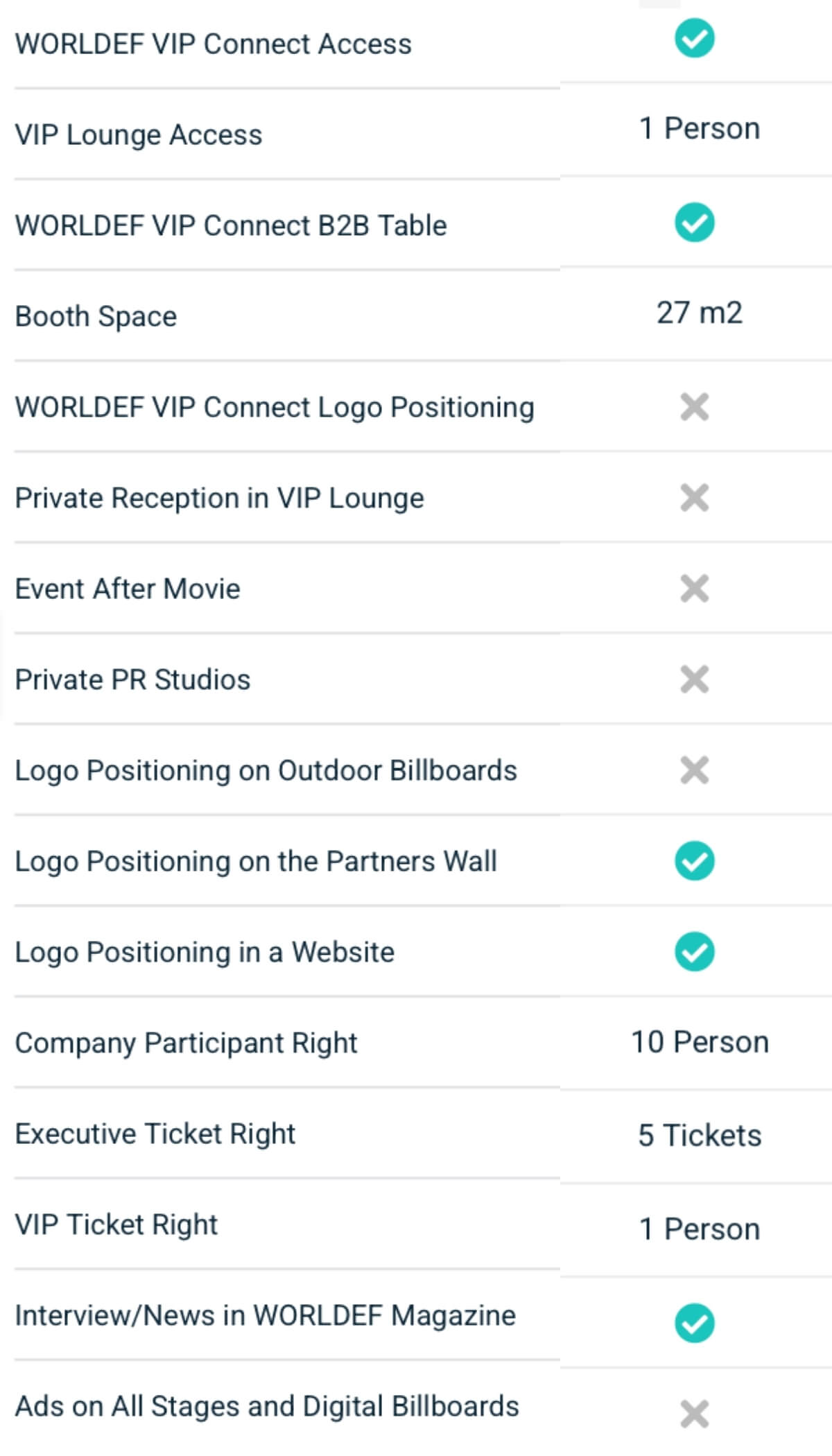Click the 27 m2 booth space value
Image resolution: width=832 pixels, height=1456 pixels.
coord(699,313)
